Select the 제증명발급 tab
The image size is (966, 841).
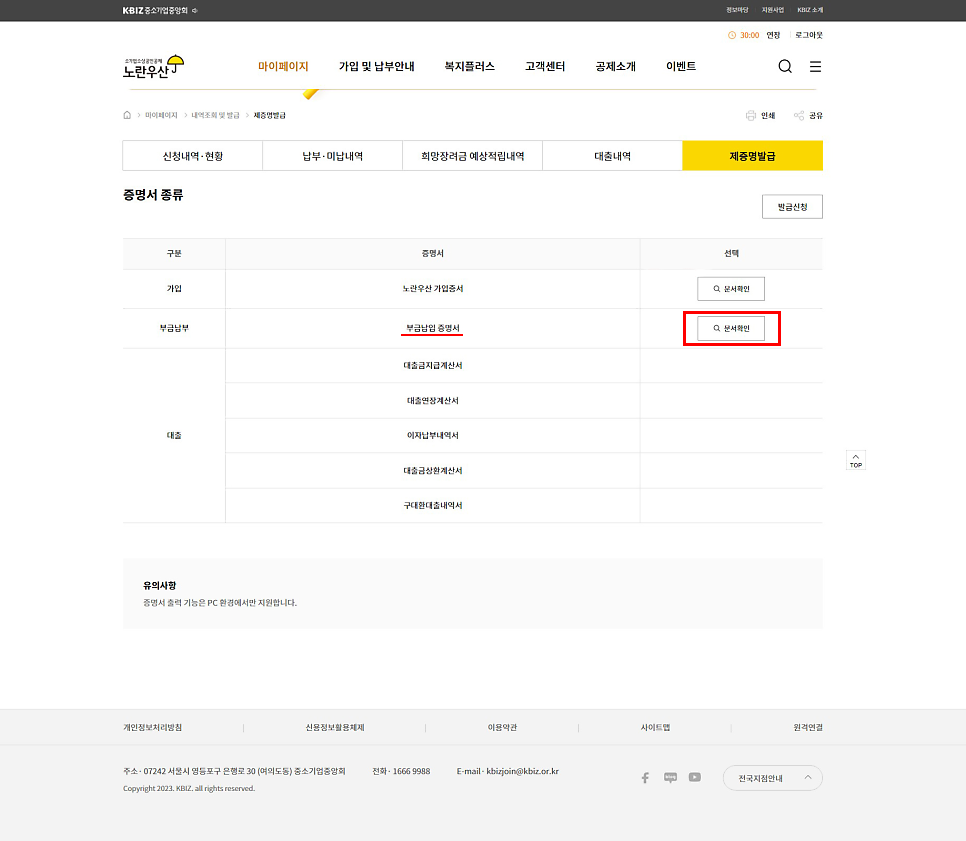coord(752,156)
